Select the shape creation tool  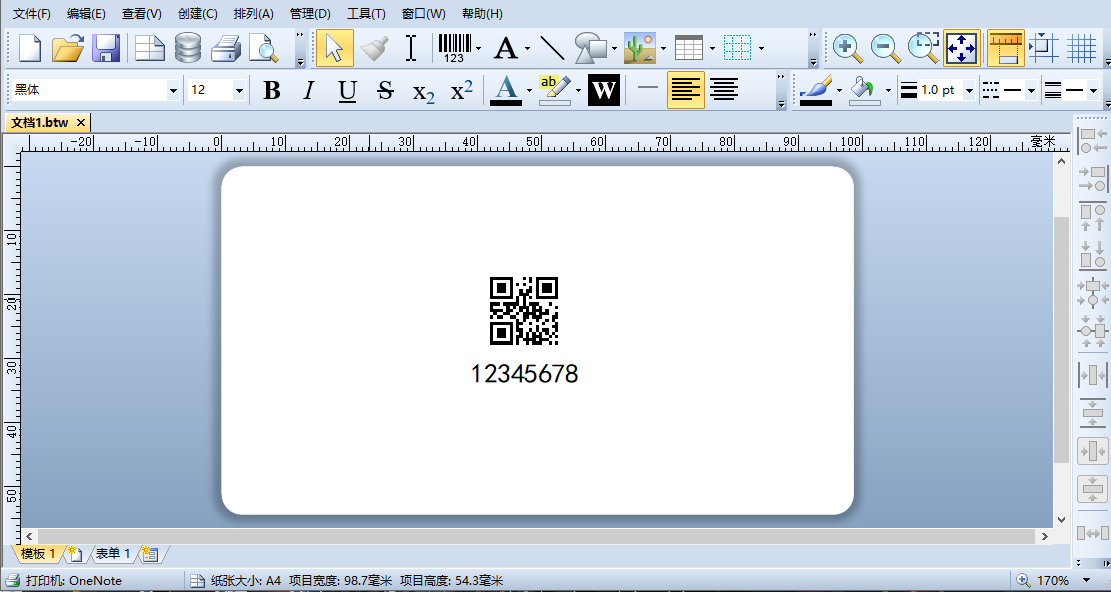tap(591, 48)
